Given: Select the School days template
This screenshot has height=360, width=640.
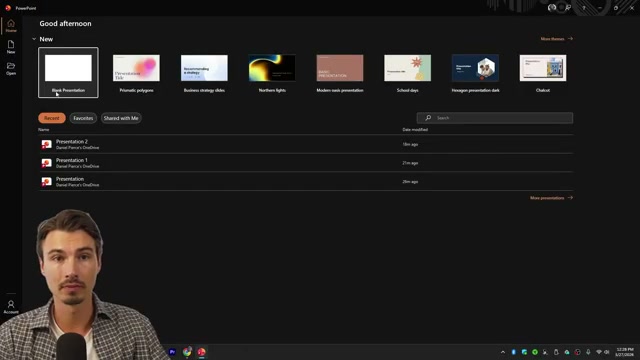Looking at the screenshot, I should [x=407, y=73].
